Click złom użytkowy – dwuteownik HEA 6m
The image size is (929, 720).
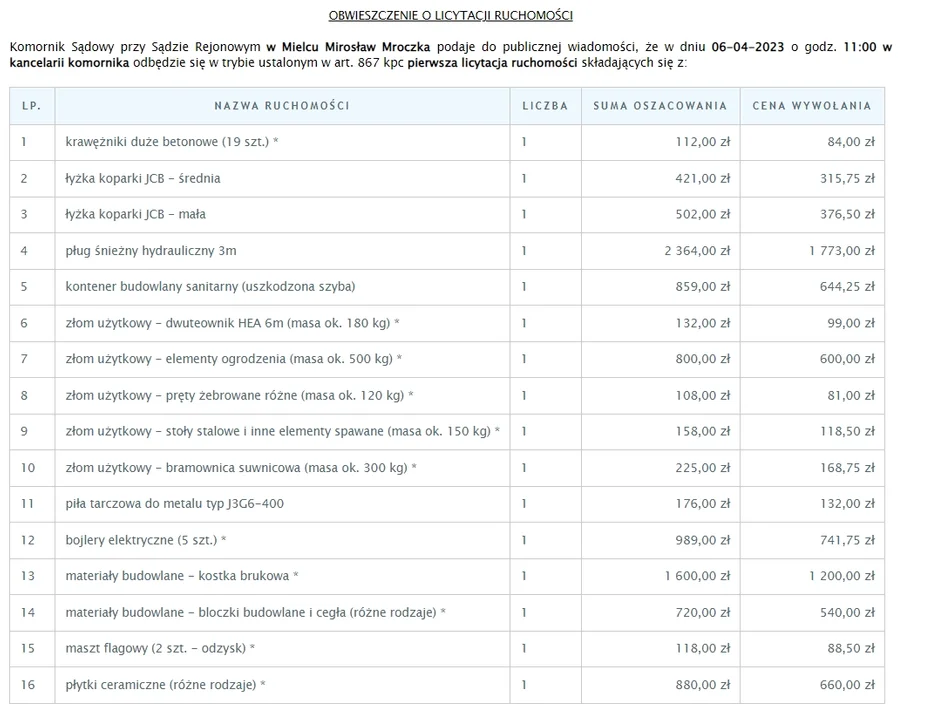point(232,323)
